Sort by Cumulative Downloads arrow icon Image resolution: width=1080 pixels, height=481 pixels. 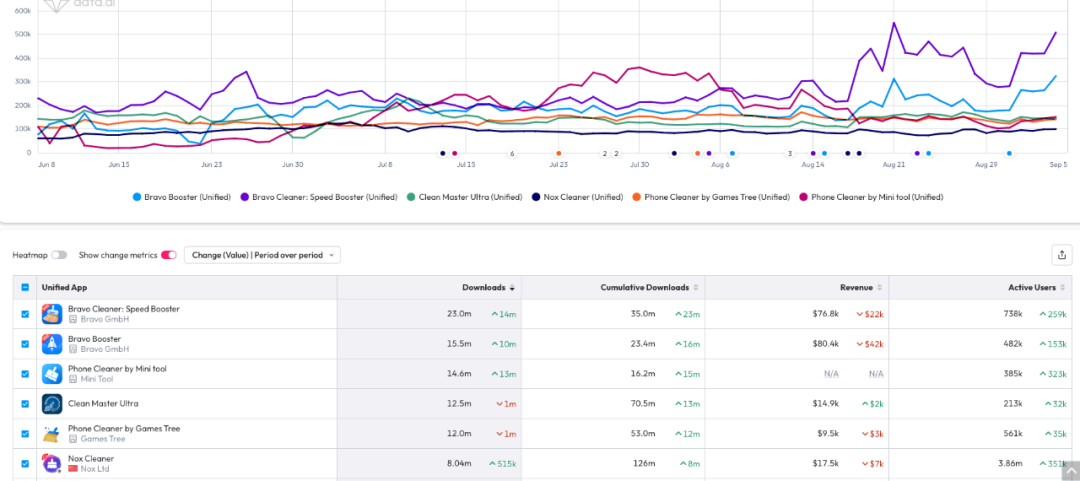click(x=696, y=287)
